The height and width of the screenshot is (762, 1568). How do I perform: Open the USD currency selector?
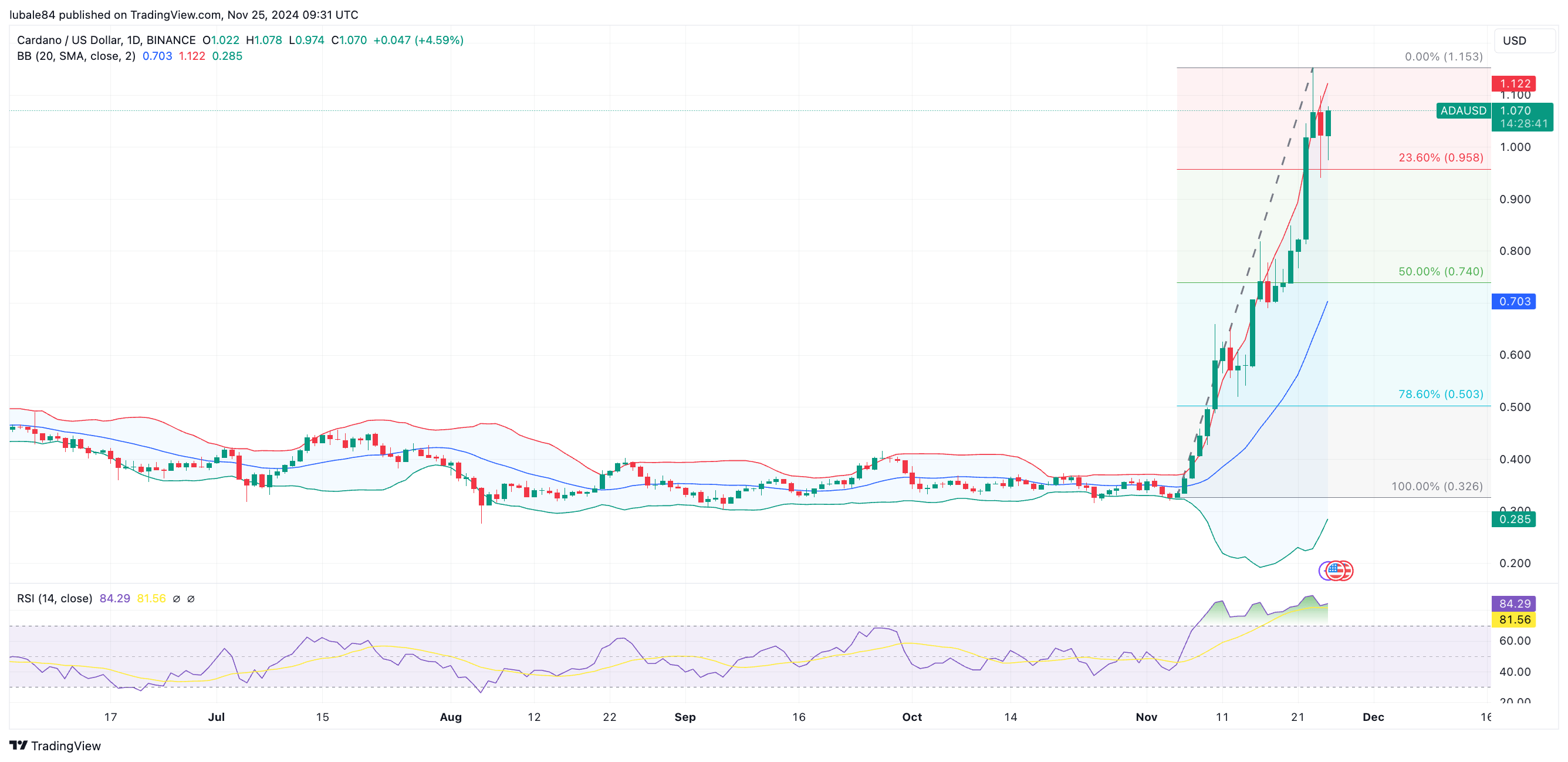(x=1523, y=41)
